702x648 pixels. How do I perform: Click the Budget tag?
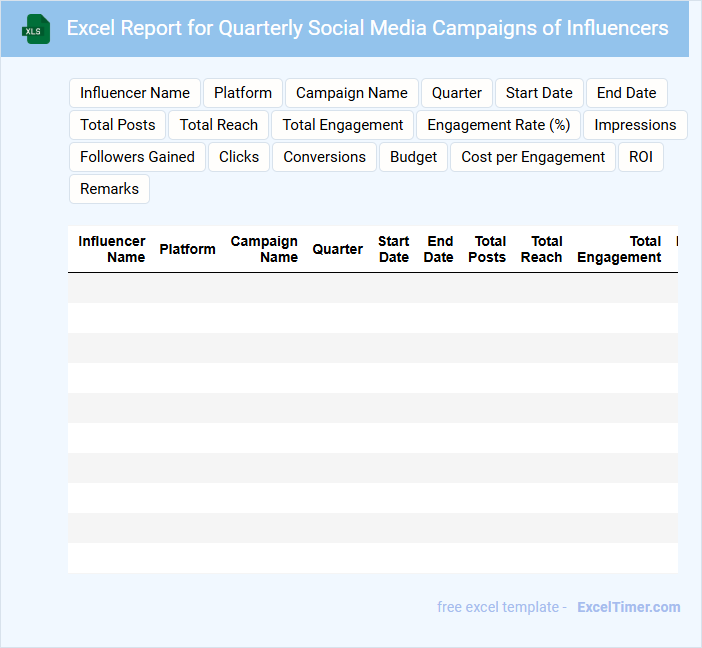tap(414, 157)
